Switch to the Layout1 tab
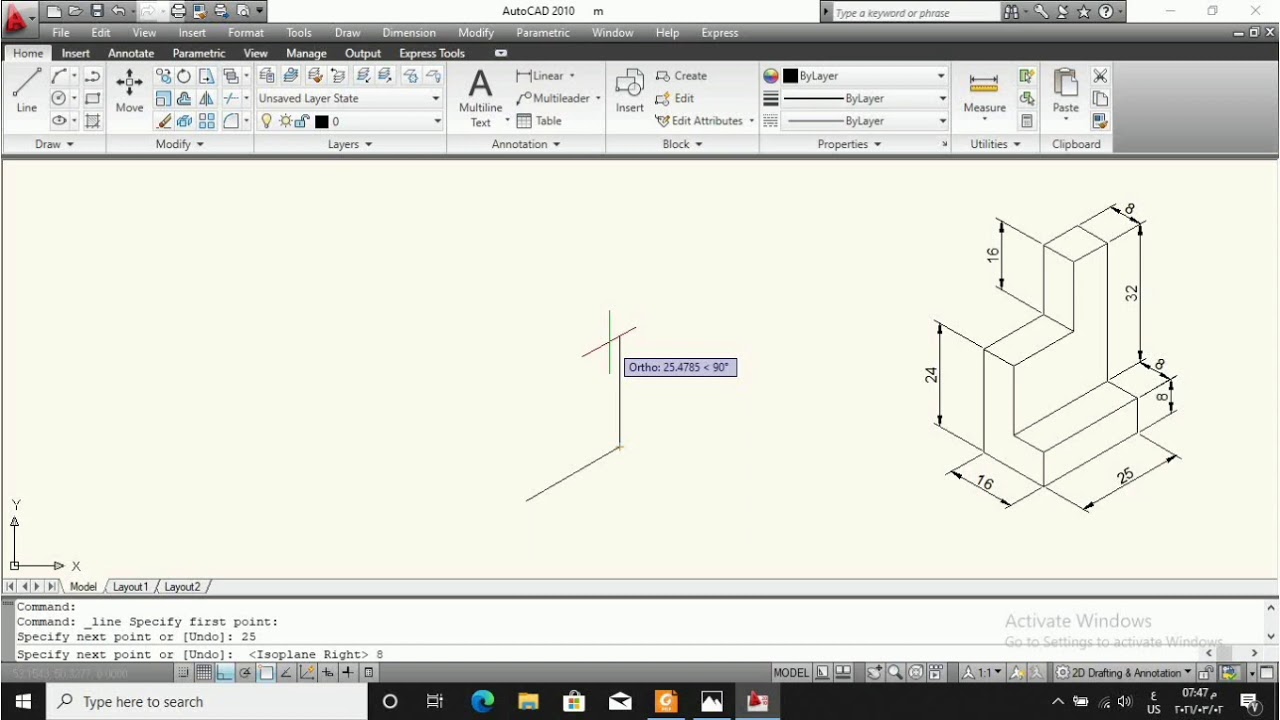The width and height of the screenshot is (1280, 720). pyautogui.click(x=130, y=587)
